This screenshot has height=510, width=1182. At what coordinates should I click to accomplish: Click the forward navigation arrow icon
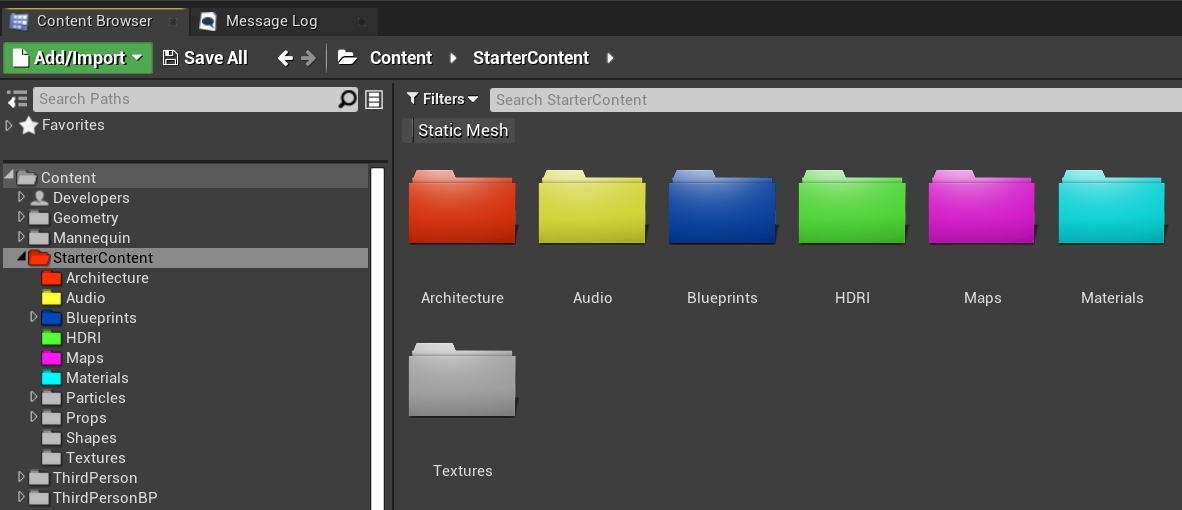[x=308, y=58]
